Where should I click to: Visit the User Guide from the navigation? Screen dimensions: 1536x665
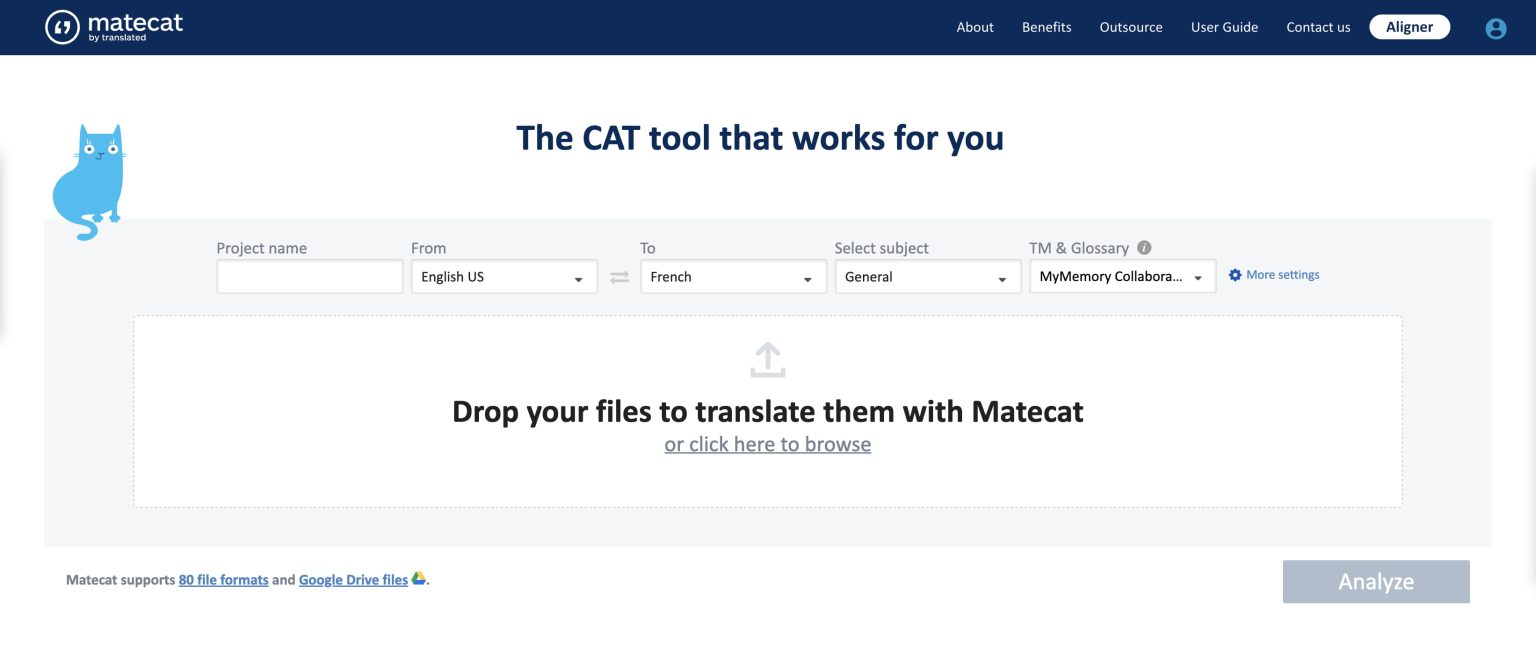(1224, 27)
